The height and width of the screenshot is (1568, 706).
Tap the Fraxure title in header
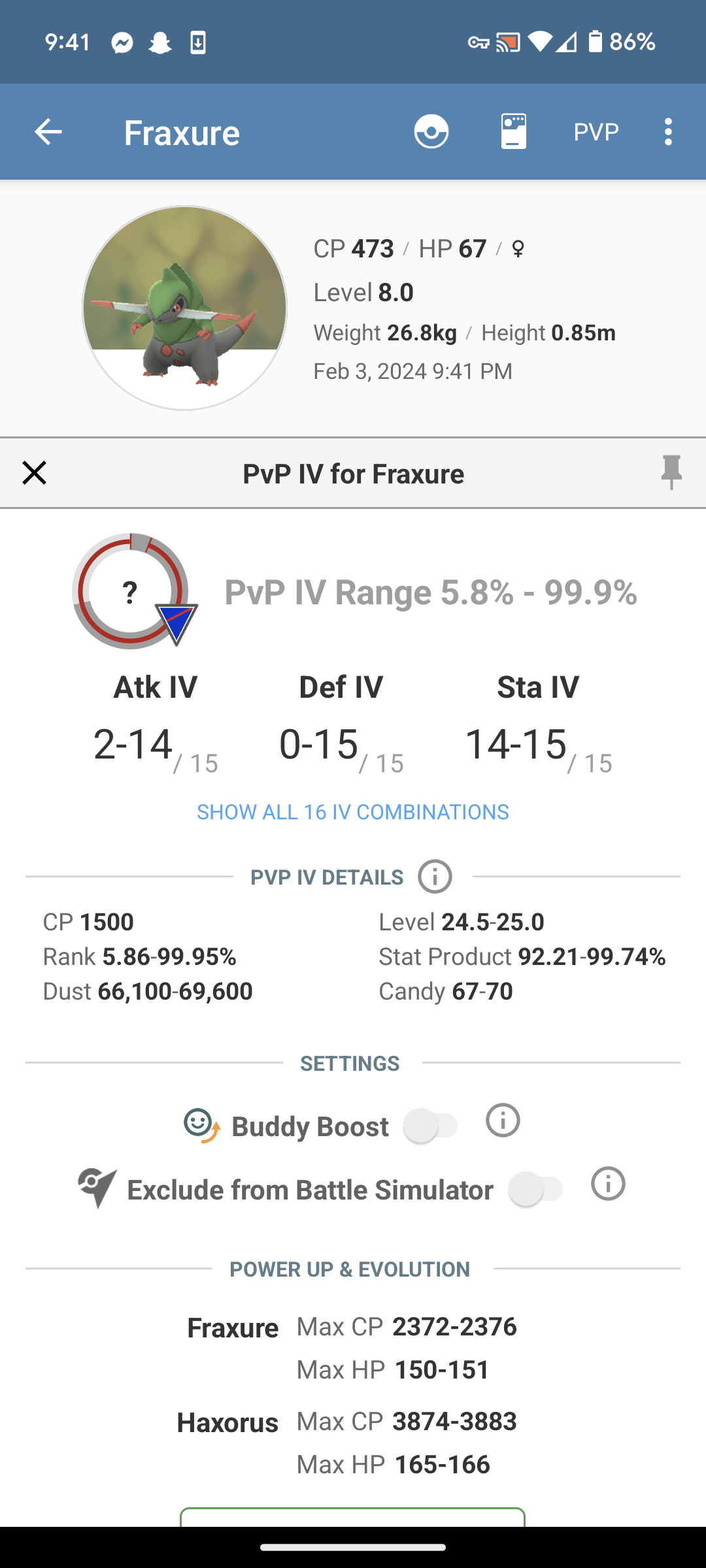pyautogui.click(x=182, y=133)
